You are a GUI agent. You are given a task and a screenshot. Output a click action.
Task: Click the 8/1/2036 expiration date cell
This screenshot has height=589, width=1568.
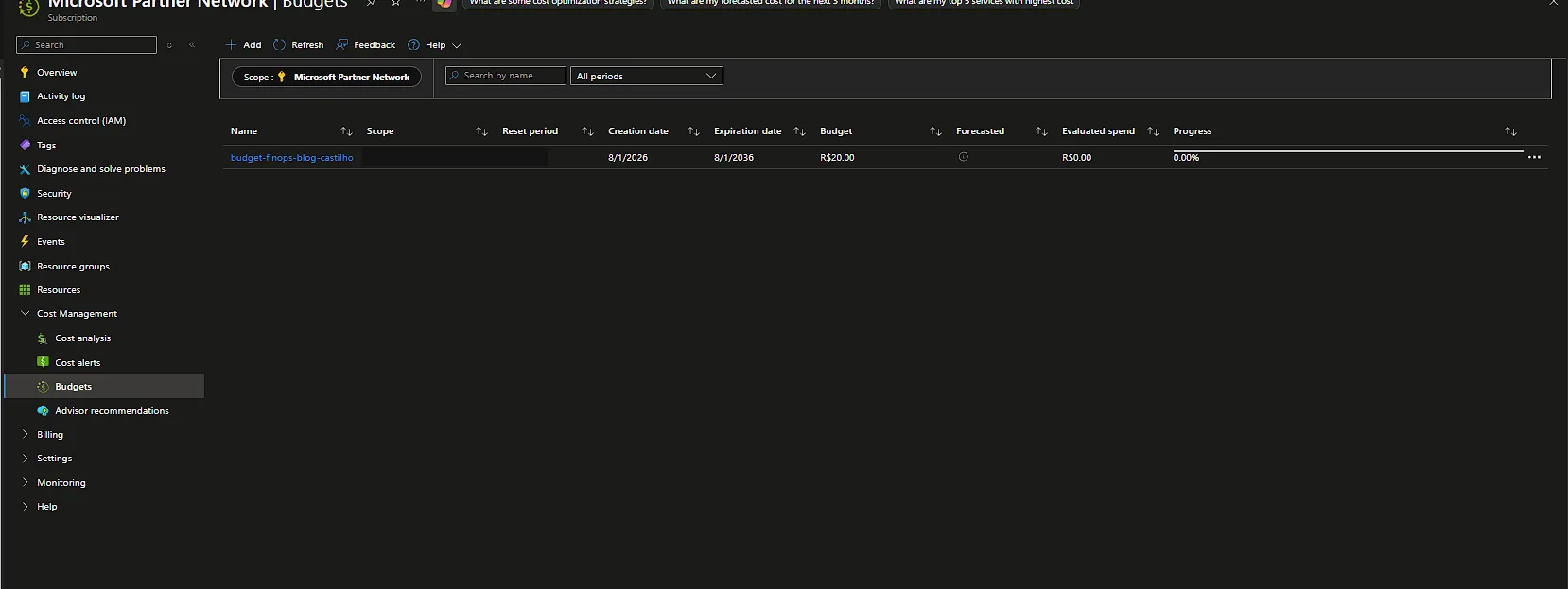734,158
